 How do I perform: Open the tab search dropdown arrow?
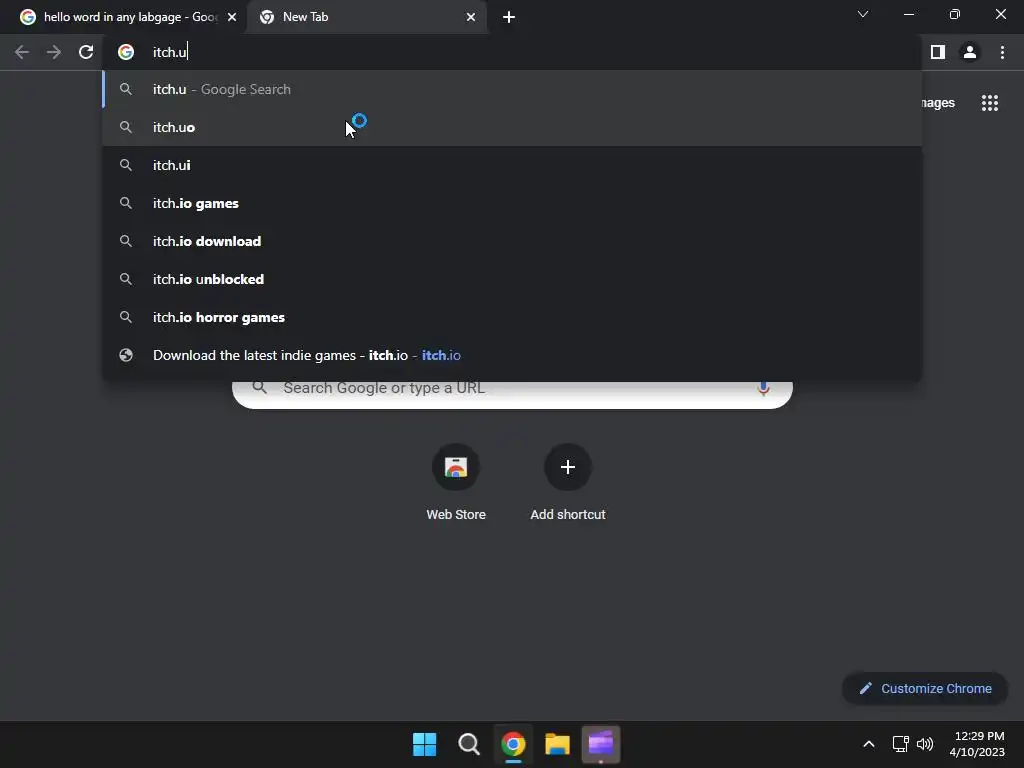(x=863, y=14)
